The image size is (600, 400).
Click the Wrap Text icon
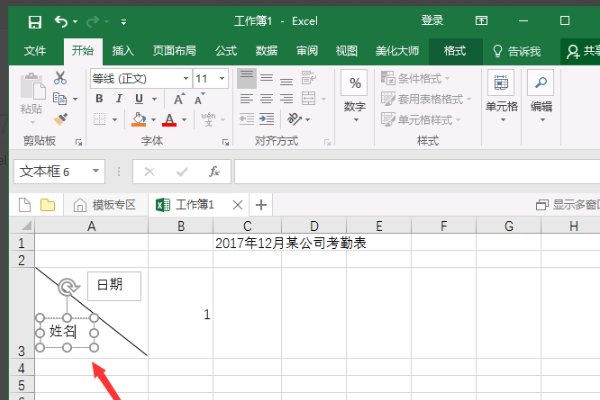click(308, 78)
